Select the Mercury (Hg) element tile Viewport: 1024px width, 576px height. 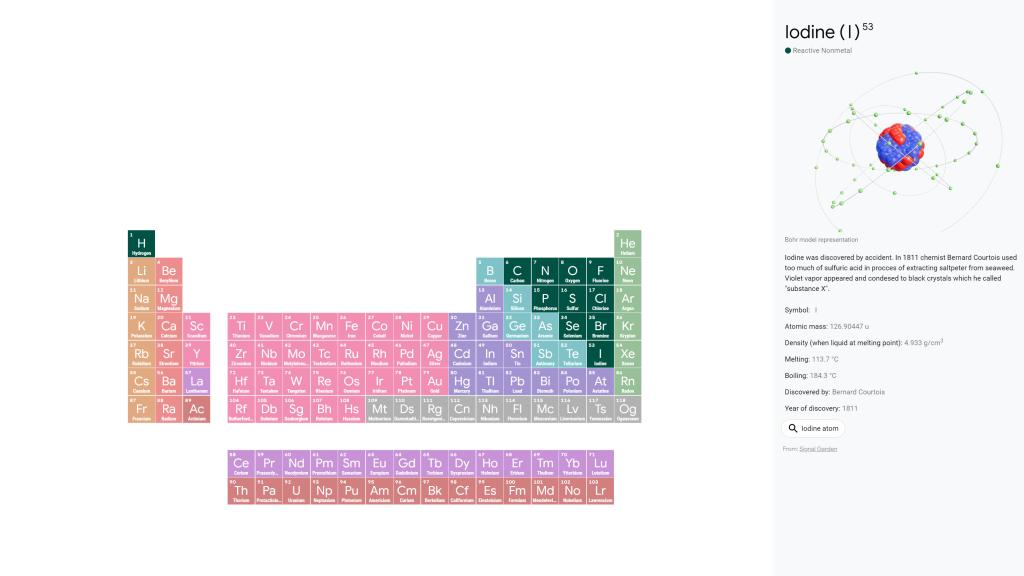462,382
